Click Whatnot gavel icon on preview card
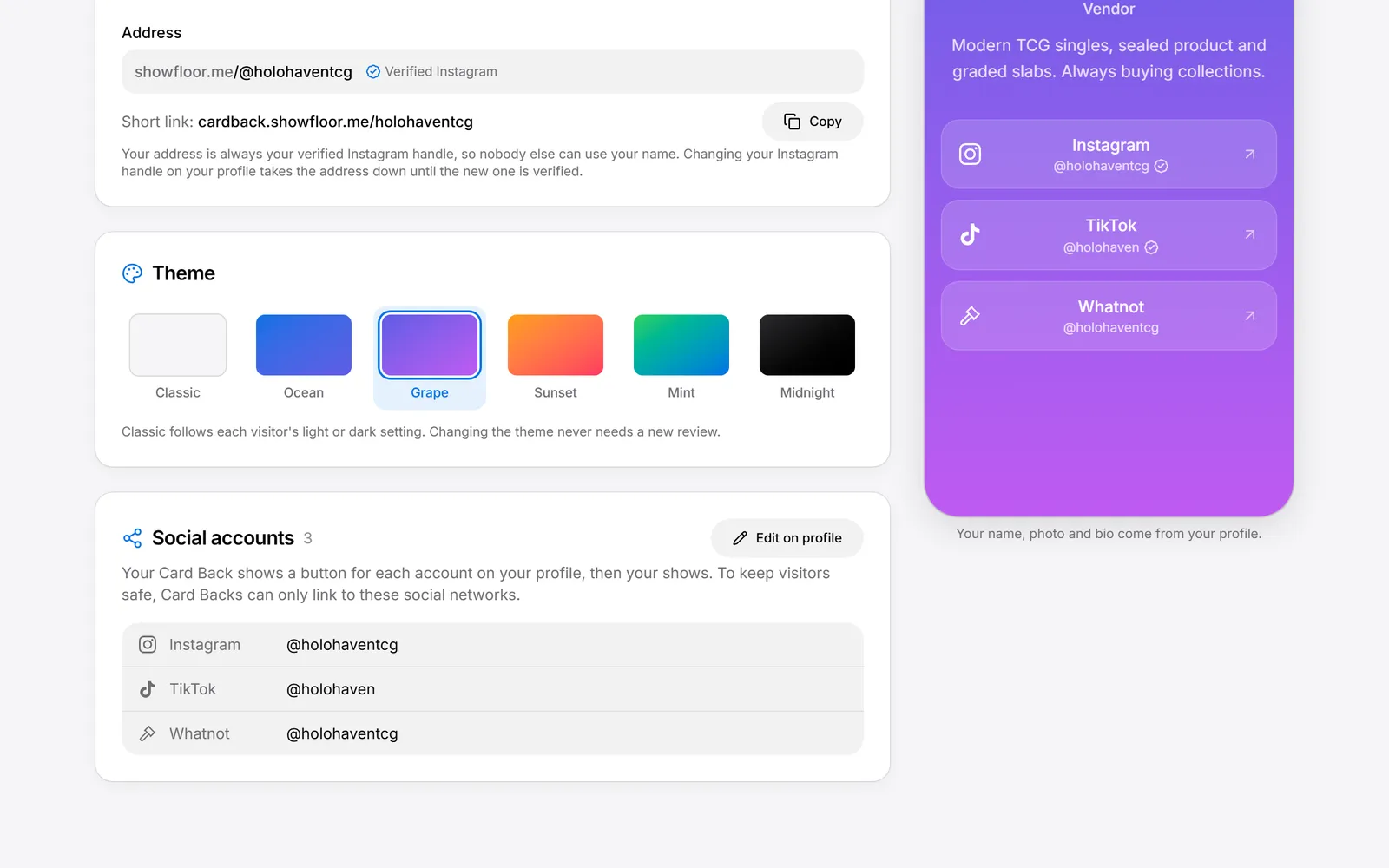The width and height of the screenshot is (1389, 868). (970, 316)
